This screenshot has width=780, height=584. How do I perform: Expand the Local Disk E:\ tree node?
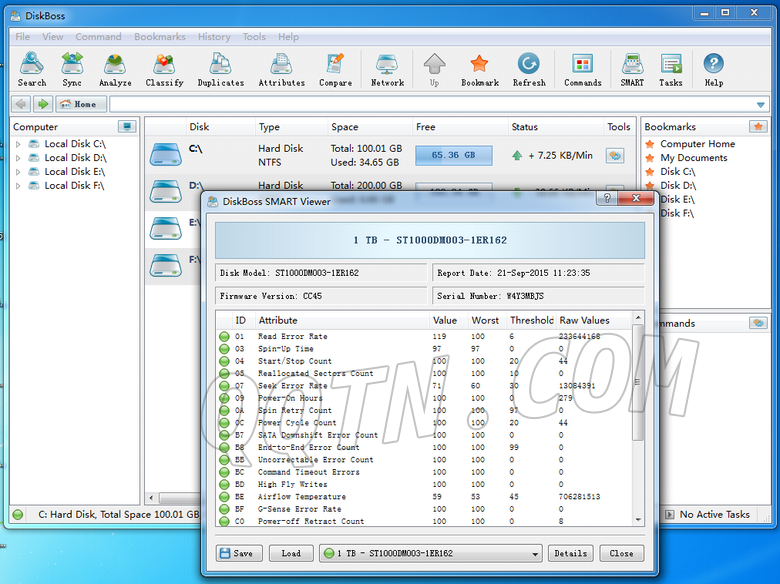click(18, 172)
